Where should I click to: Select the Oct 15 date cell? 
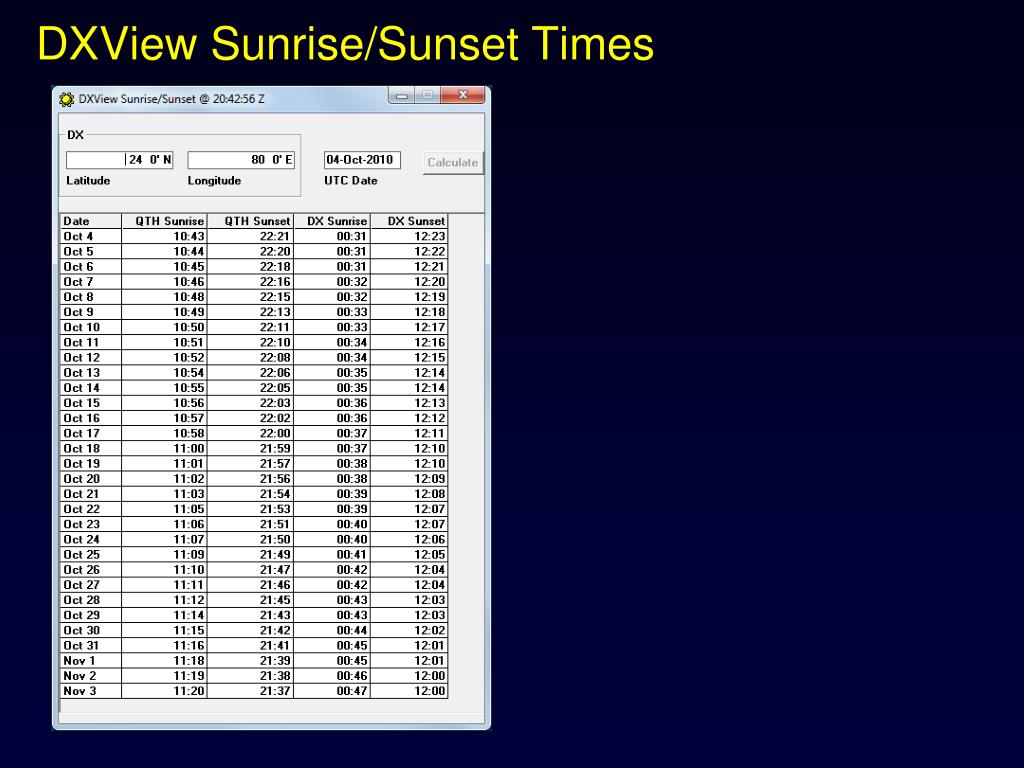click(91, 403)
